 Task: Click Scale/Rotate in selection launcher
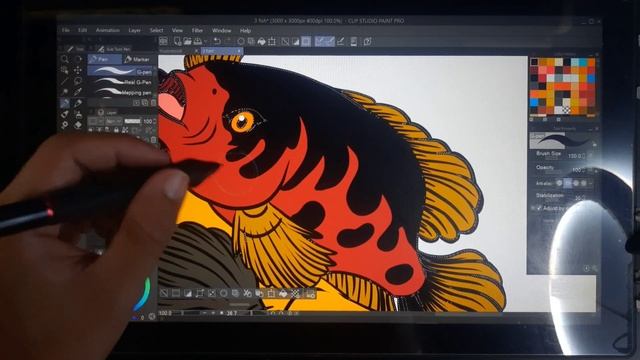(x=271, y=293)
